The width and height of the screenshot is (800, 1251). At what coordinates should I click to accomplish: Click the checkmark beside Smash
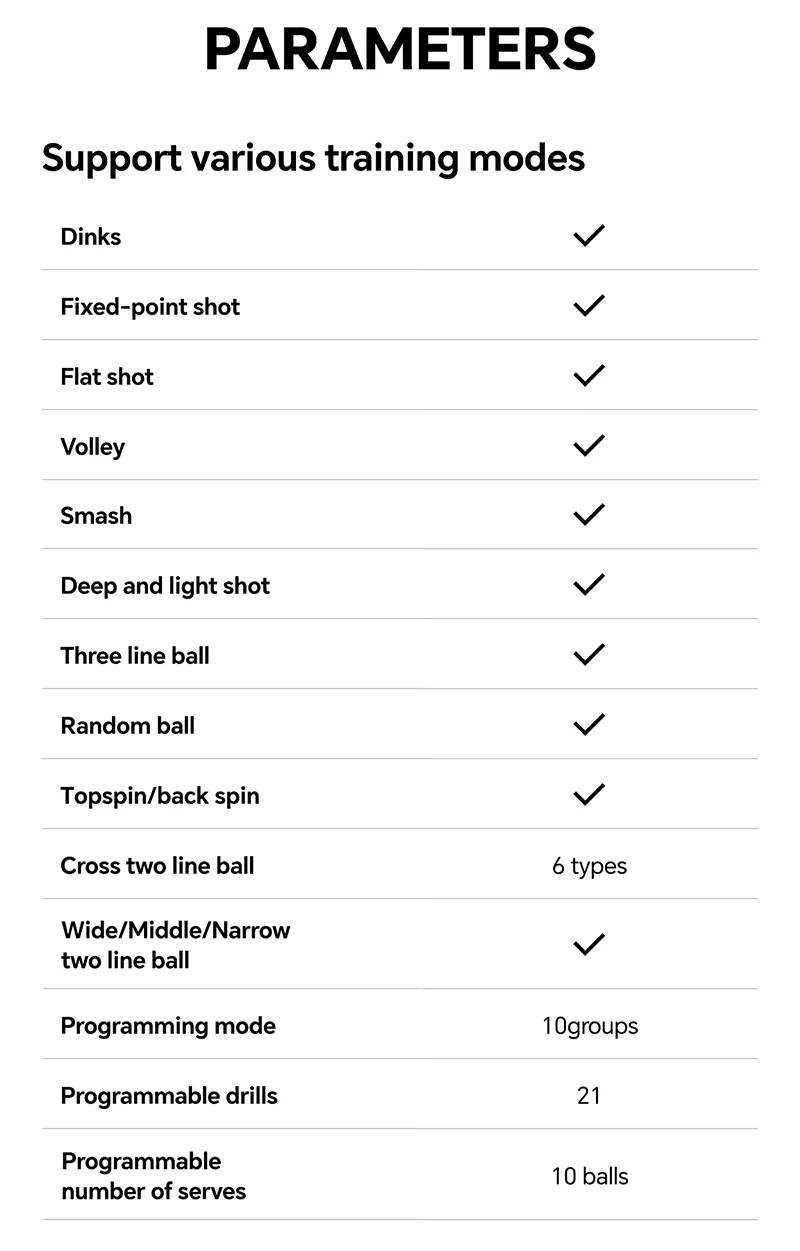[589, 515]
